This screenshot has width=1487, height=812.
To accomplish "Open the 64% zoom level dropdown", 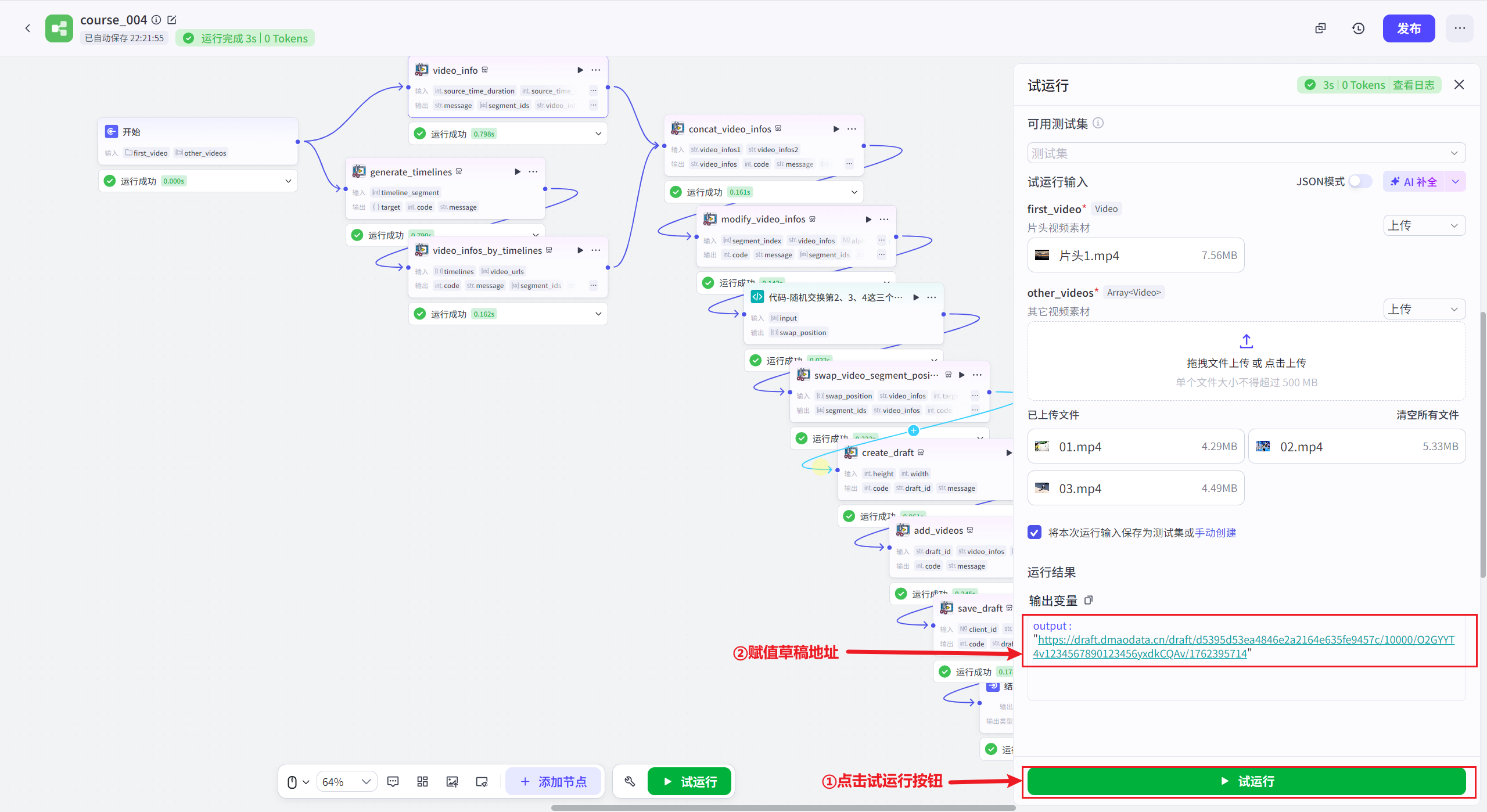I will pyautogui.click(x=346, y=782).
